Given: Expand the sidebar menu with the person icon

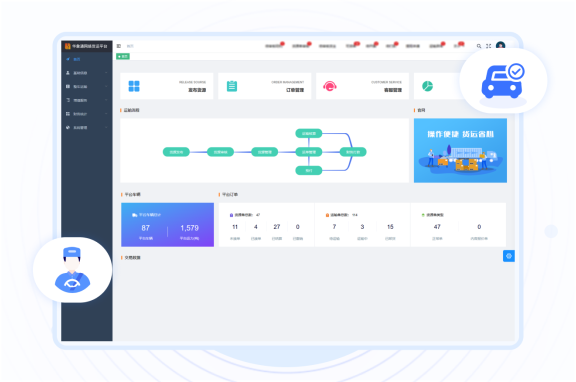Looking at the screenshot, I should [87, 73].
